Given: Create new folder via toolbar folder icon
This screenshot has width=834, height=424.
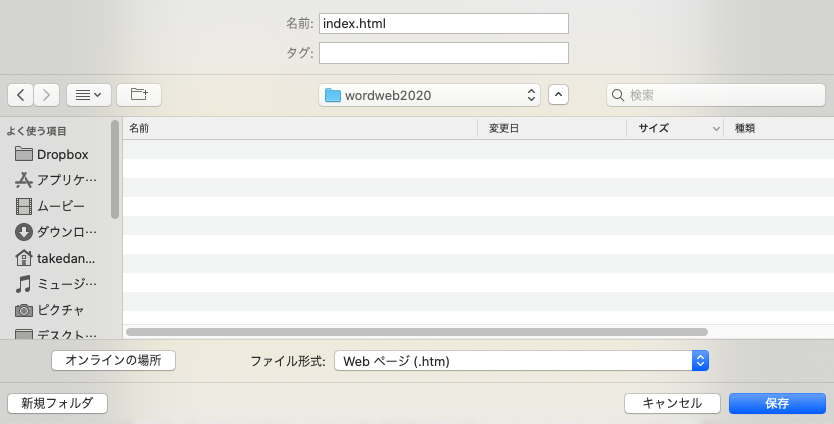Looking at the screenshot, I should [139, 95].
